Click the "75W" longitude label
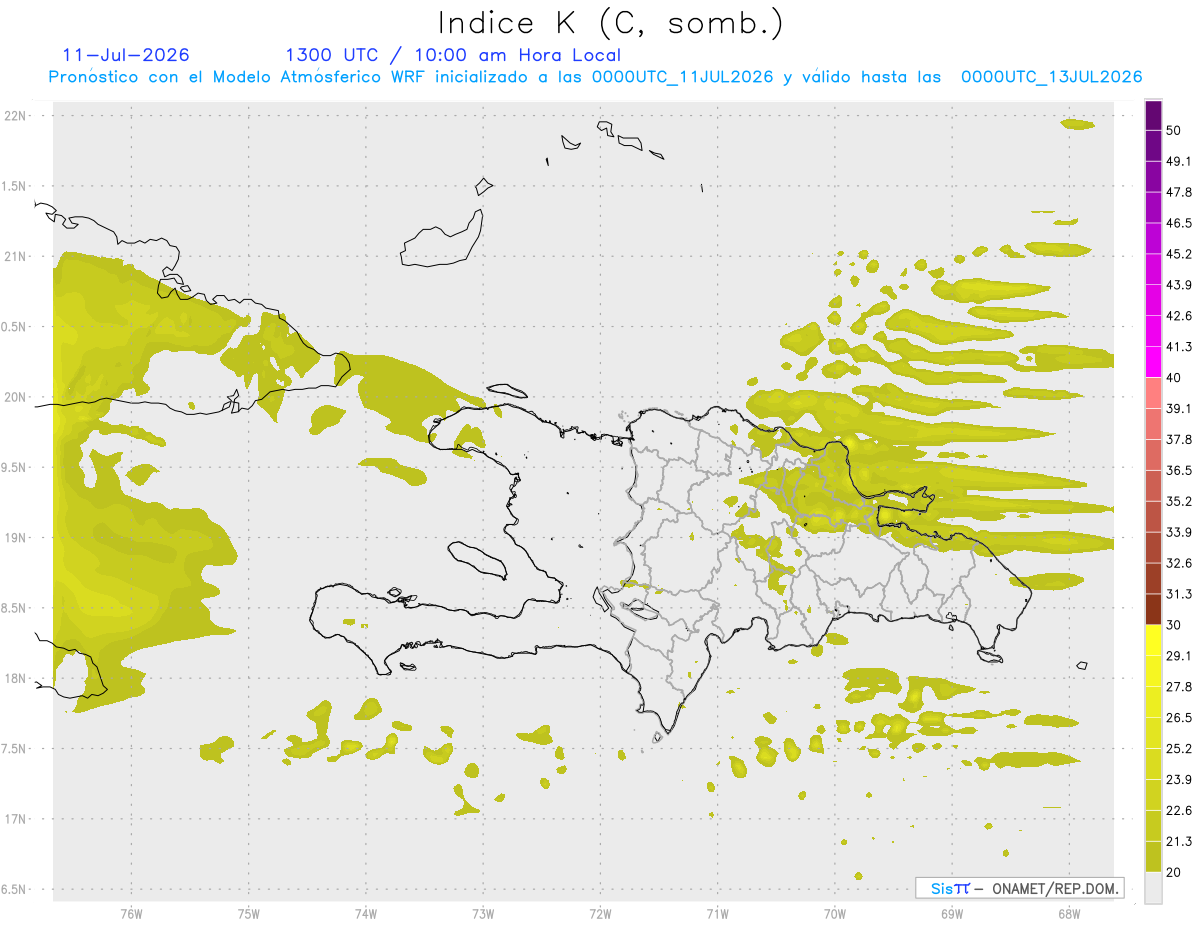Image resolution: width=1200 pixels, height=927 pixels. (x=248, y=914)
